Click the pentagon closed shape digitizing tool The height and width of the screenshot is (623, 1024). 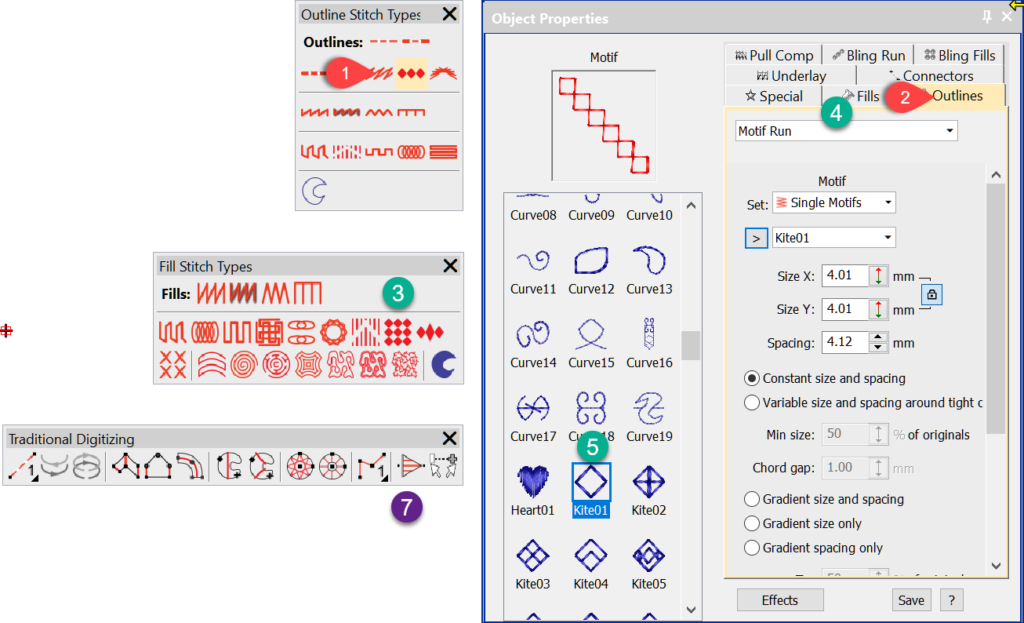point(158,466)
